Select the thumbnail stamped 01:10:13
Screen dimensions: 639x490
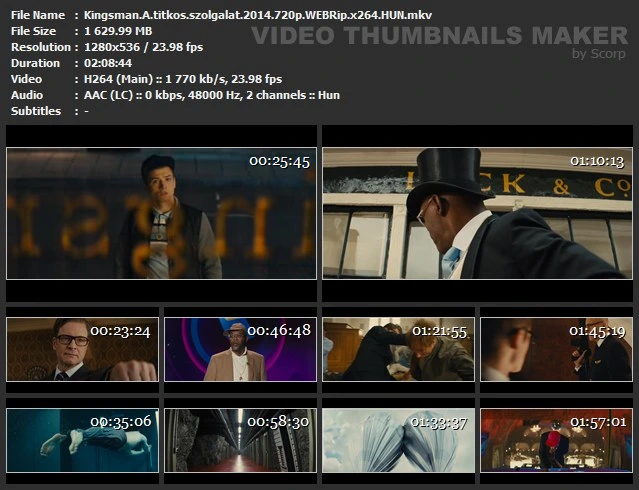click(478, 213)
